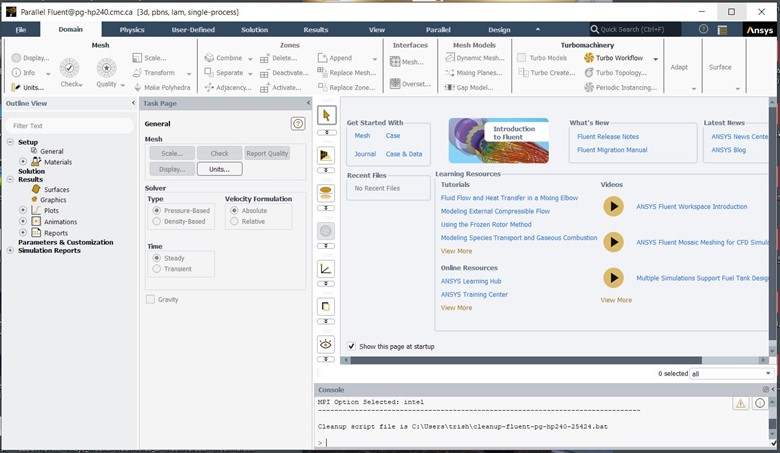Click the Introduction to Fluent thumbnail
The width and height of the screenshot is (780, 453).
(x=498, y=141)
